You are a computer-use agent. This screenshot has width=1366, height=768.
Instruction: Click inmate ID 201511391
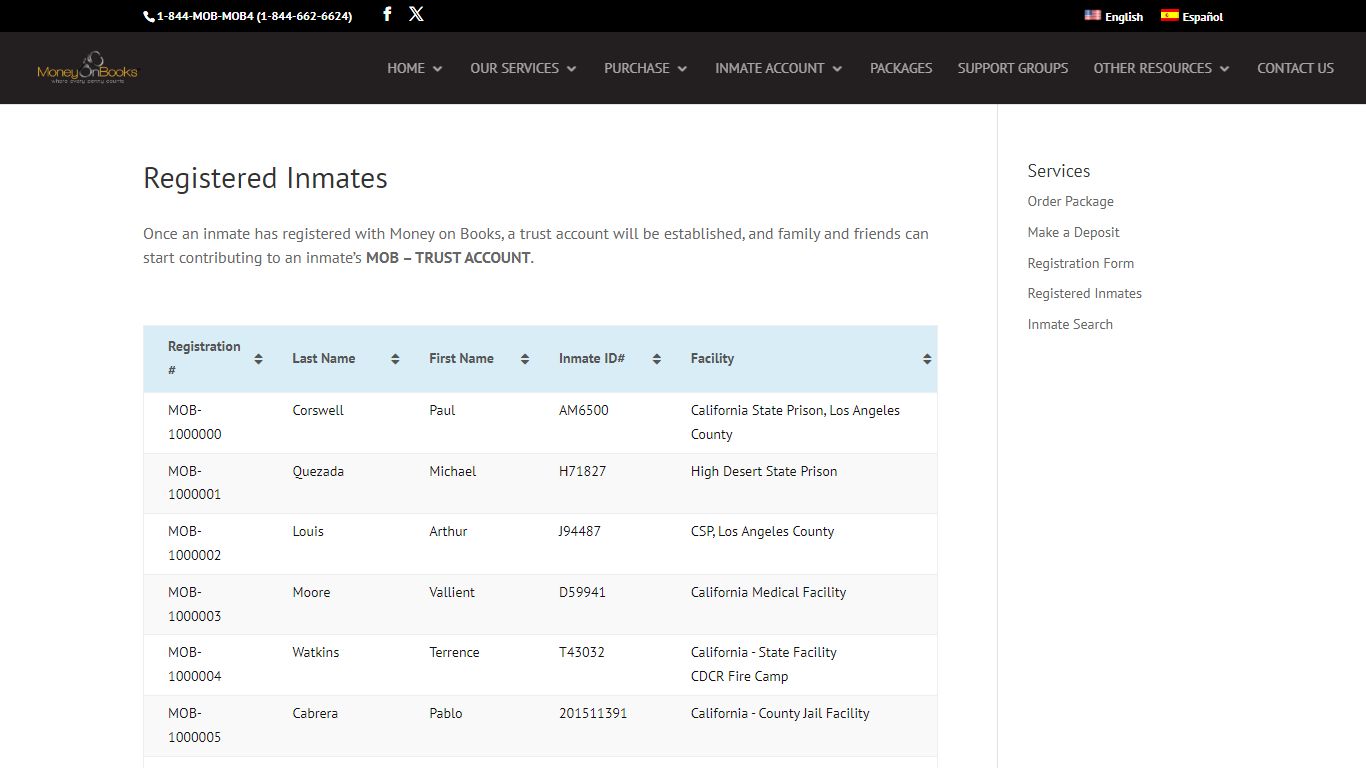(x=593, y=713)
